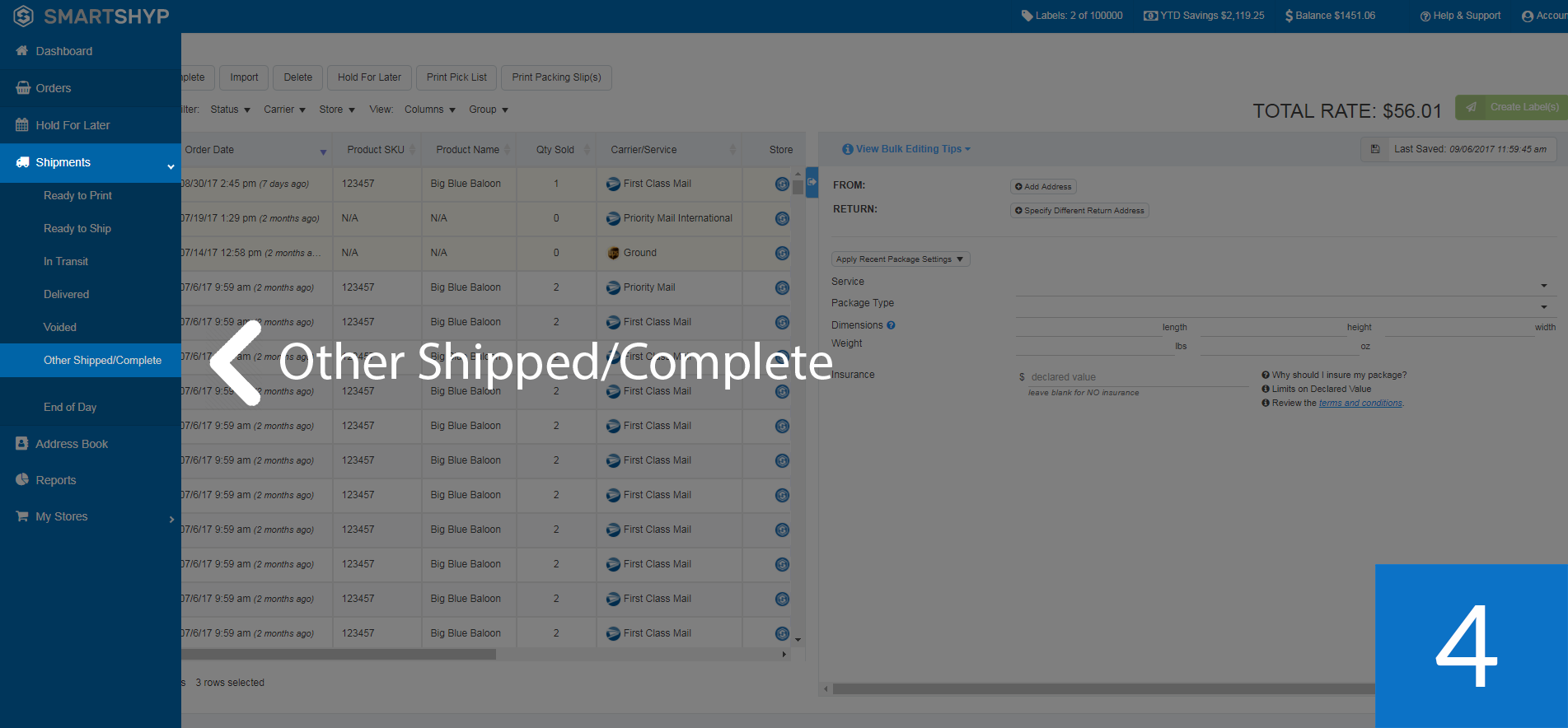The width and height of the screenshot is (1568, 728).
Task: Open Apply Recent Package Settings dropdown
Action: (x=901, y=259)
